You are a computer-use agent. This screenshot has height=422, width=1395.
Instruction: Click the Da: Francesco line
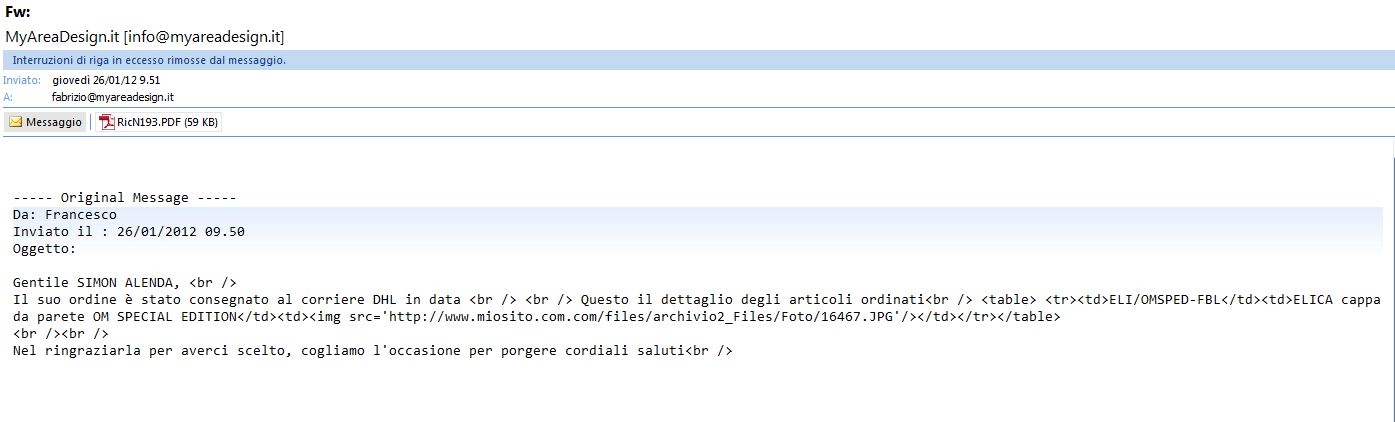pyautogui.click(x=65, y=214)
